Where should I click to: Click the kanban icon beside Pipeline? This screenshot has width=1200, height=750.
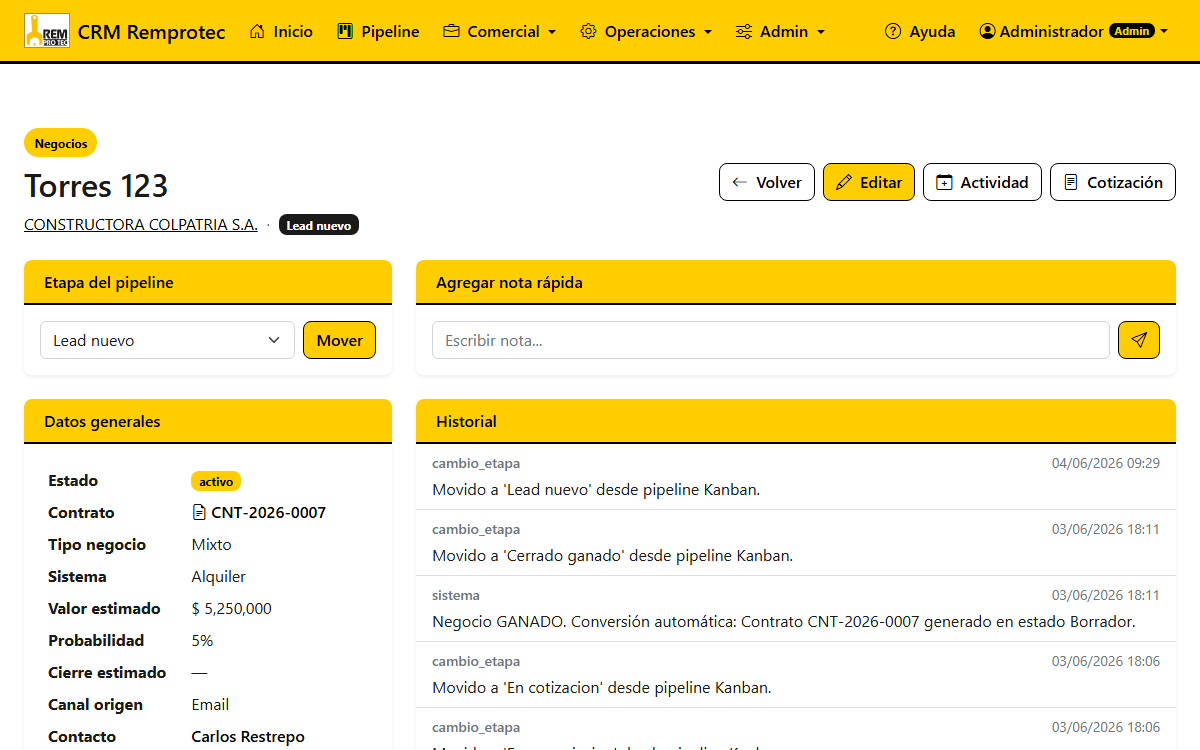346,31
